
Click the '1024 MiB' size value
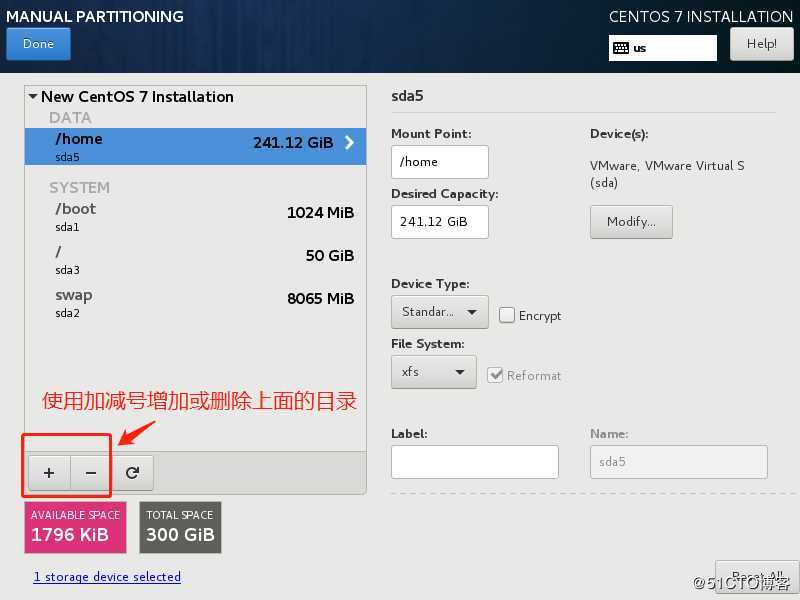[x=320, y=213]
